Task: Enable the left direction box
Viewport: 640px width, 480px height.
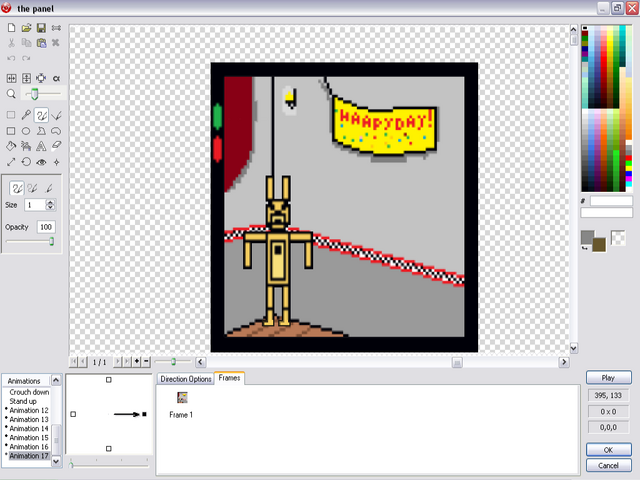Action: pyautogui.click(x=73, y=414)
